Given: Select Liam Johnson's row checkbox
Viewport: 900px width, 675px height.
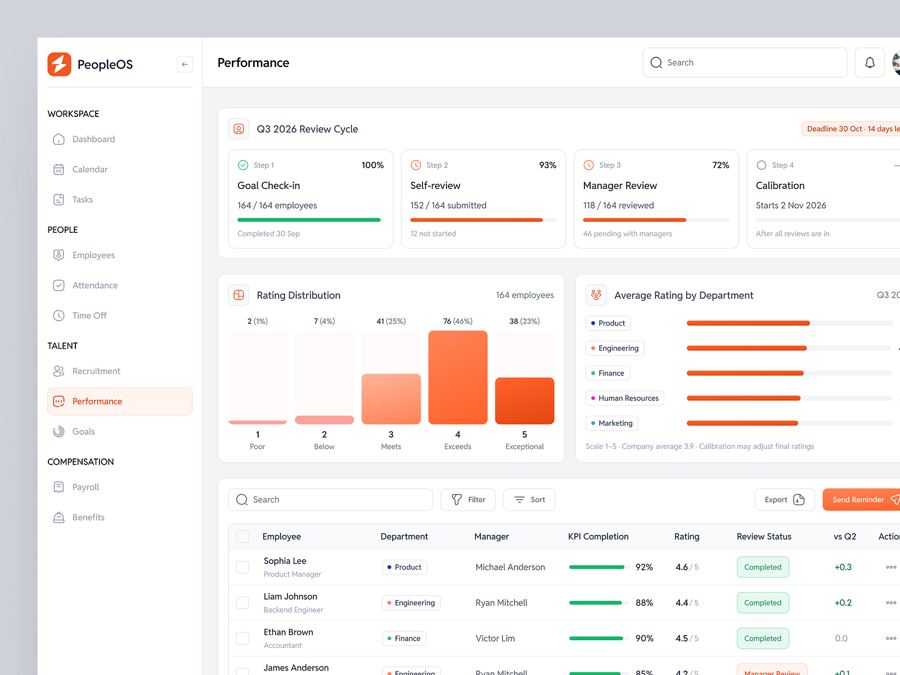Looking at the screenshot, I should tap(243, 603).
